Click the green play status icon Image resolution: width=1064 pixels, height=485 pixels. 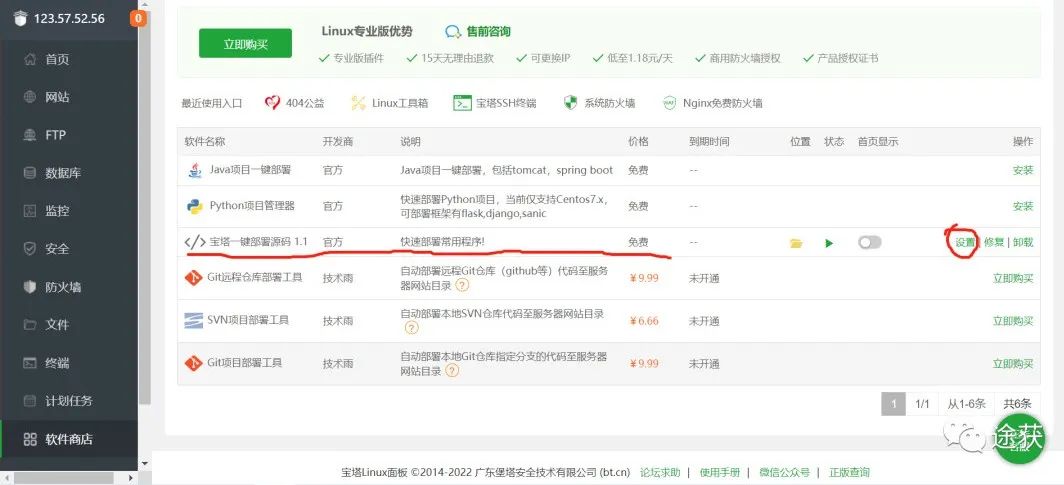click(829, 243)
